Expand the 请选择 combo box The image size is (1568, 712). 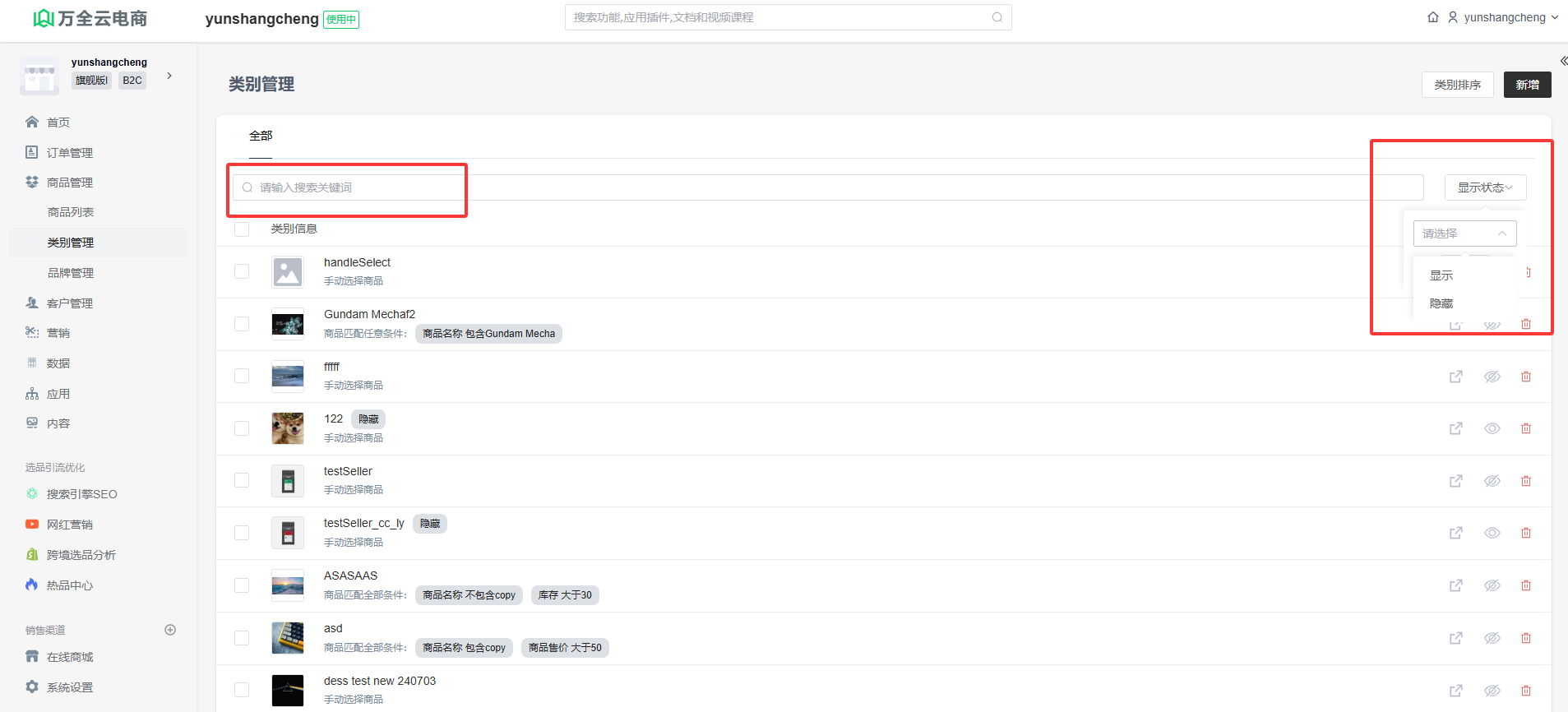[x=1464, y=233]
